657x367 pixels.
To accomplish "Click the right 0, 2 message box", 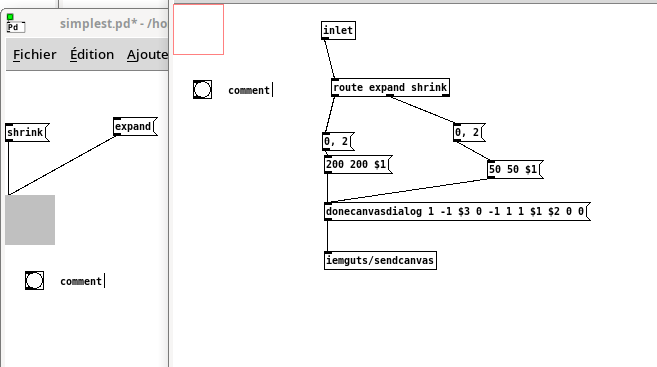I will (469, 132).
